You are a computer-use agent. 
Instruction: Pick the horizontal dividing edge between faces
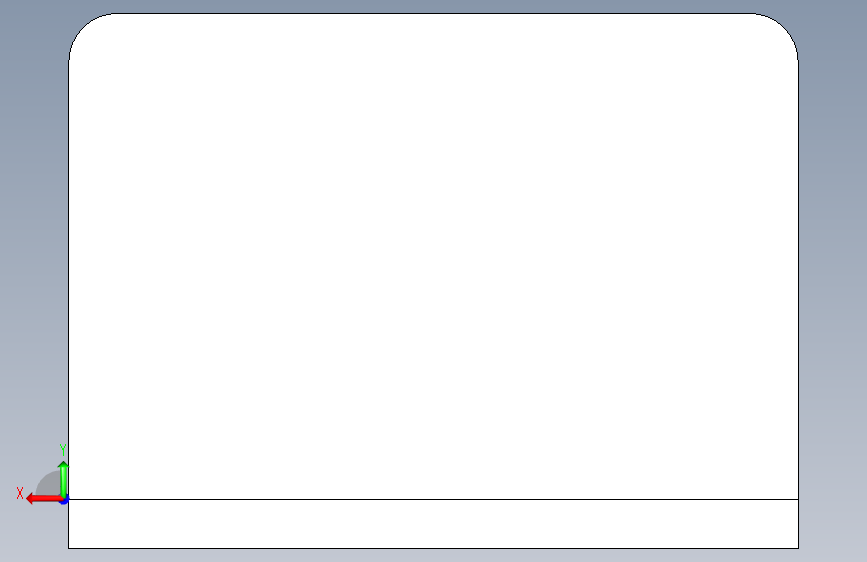[x=434, y=499]
